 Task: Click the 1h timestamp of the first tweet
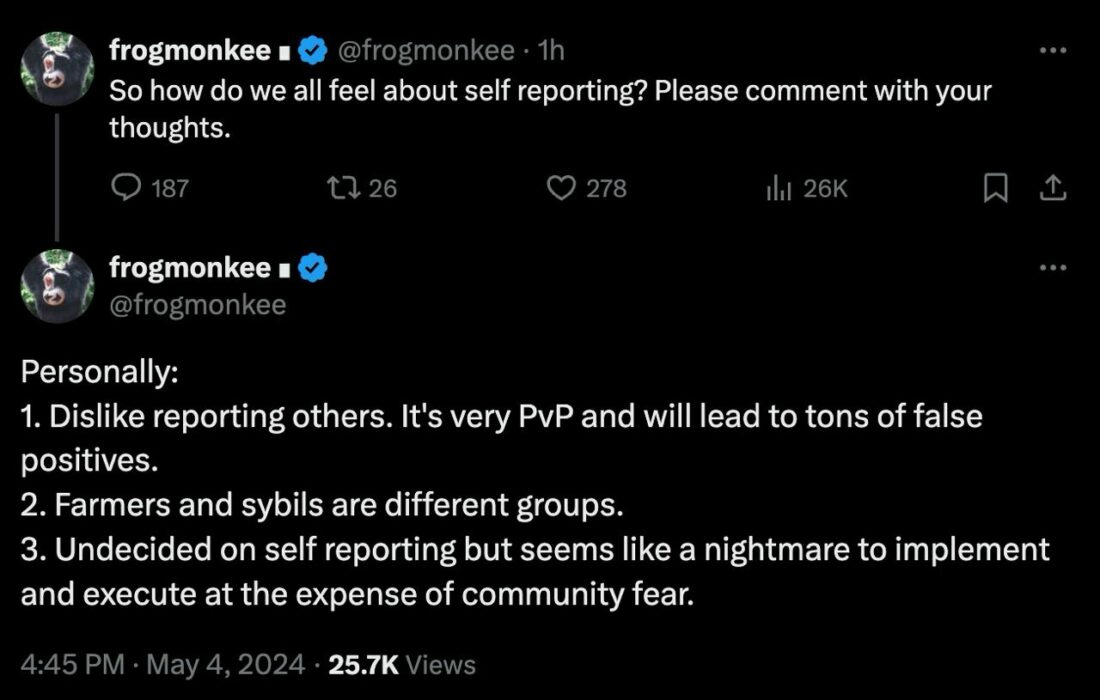(551, 51)
